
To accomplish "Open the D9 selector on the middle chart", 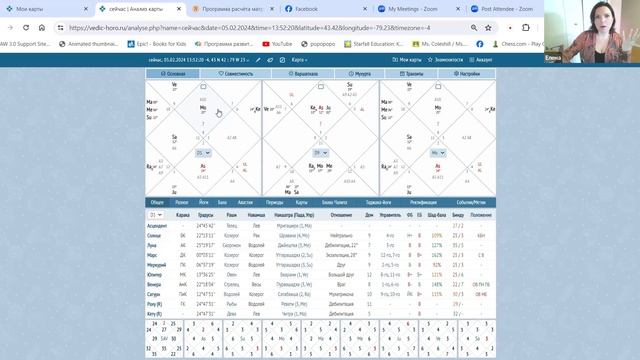I will [320, 153].
